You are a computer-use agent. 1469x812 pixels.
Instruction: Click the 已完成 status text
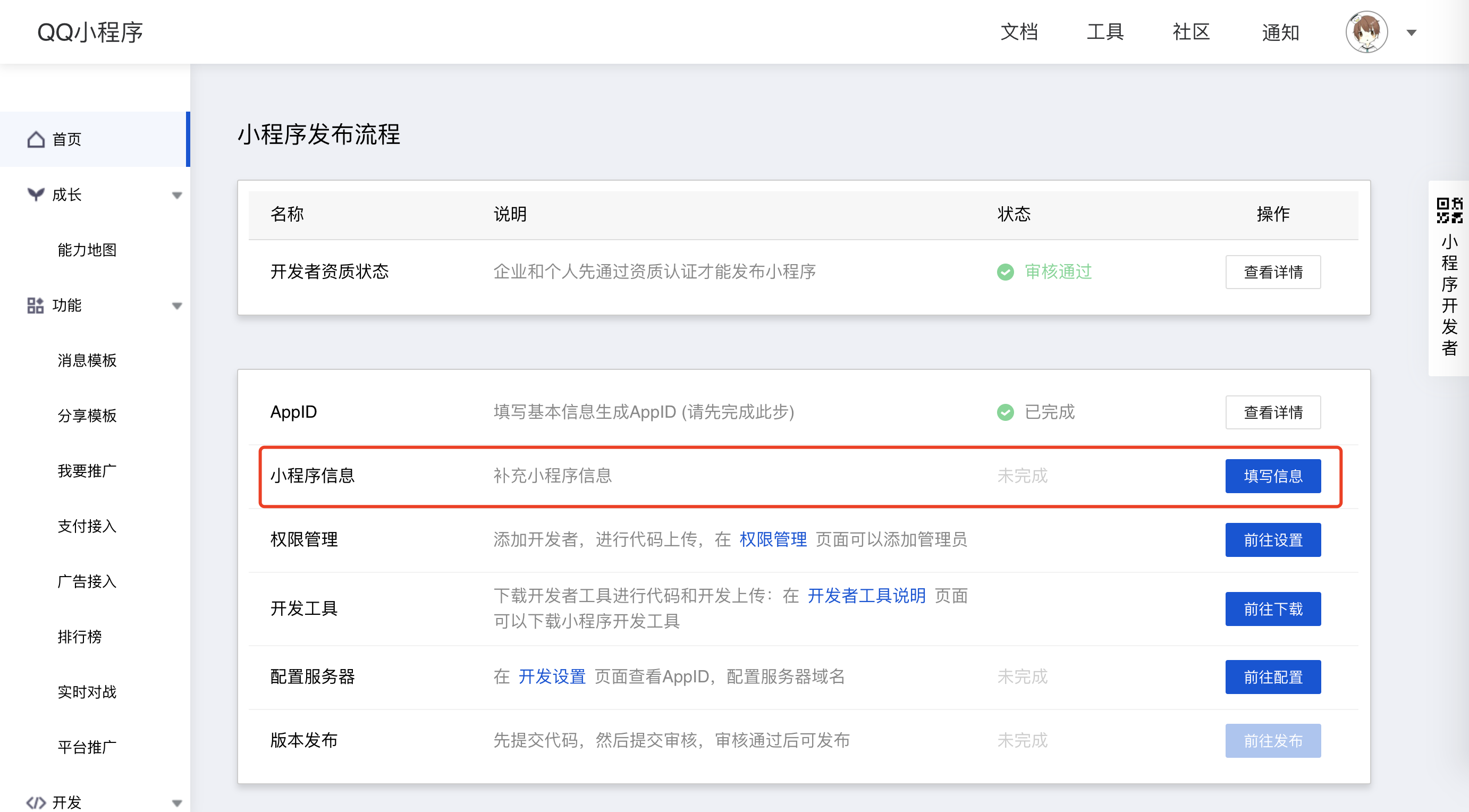(1049, 412)
